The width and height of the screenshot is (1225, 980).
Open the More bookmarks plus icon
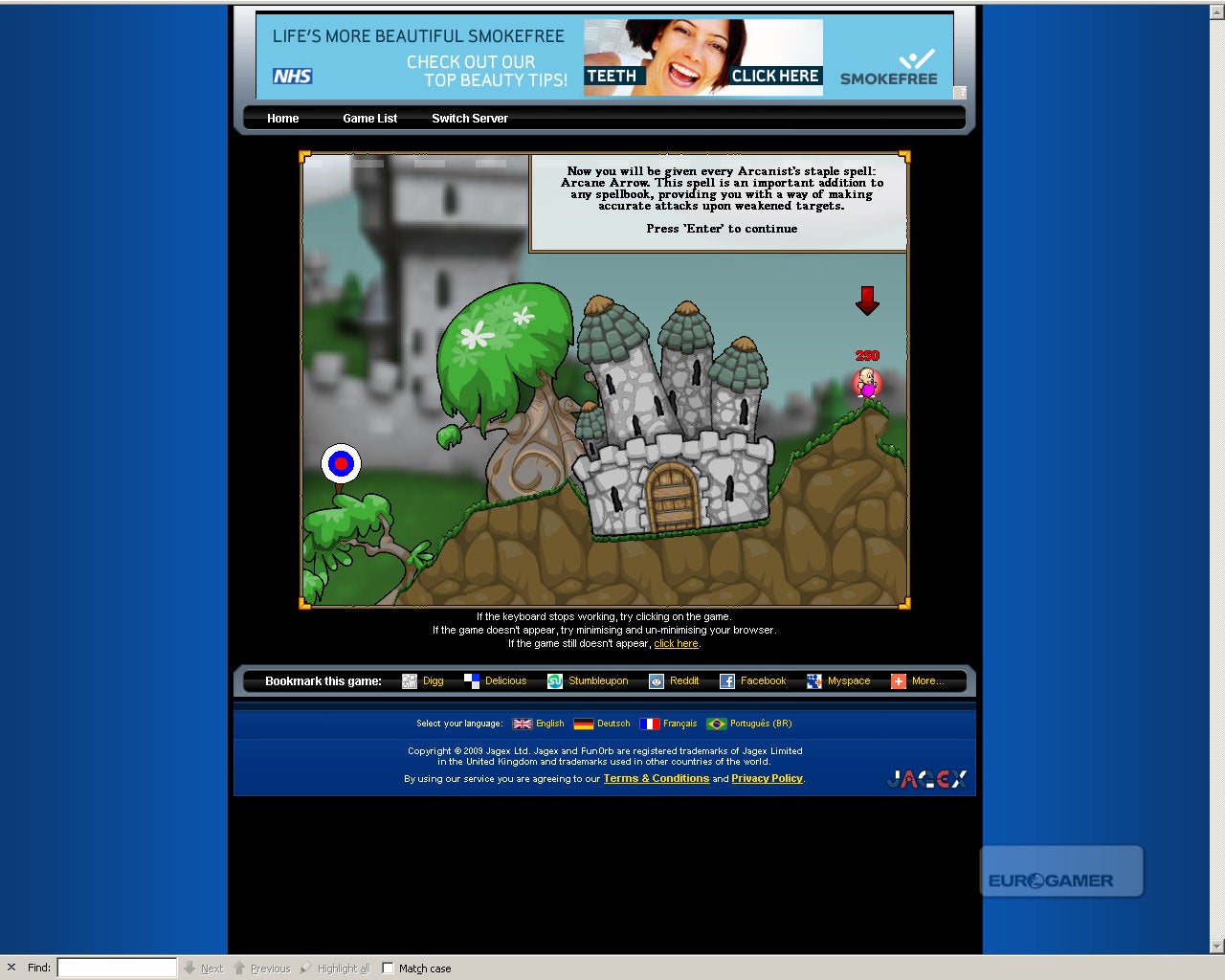pyautogui.click(x=899, y=681)
